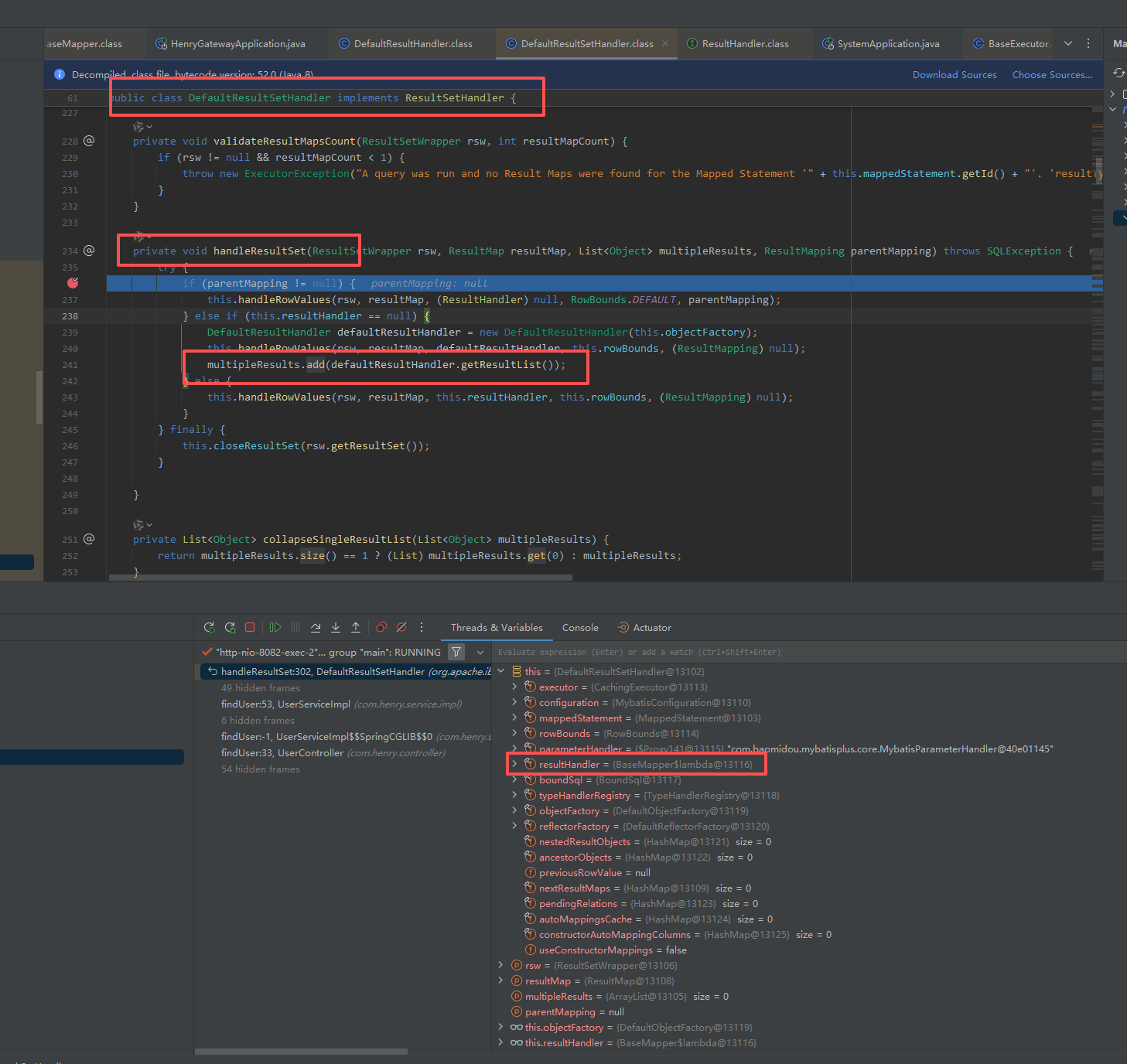Select the handleResultSet:302 stack frame
Viewport: 1127px width, 1064px height.
(346, 671)
